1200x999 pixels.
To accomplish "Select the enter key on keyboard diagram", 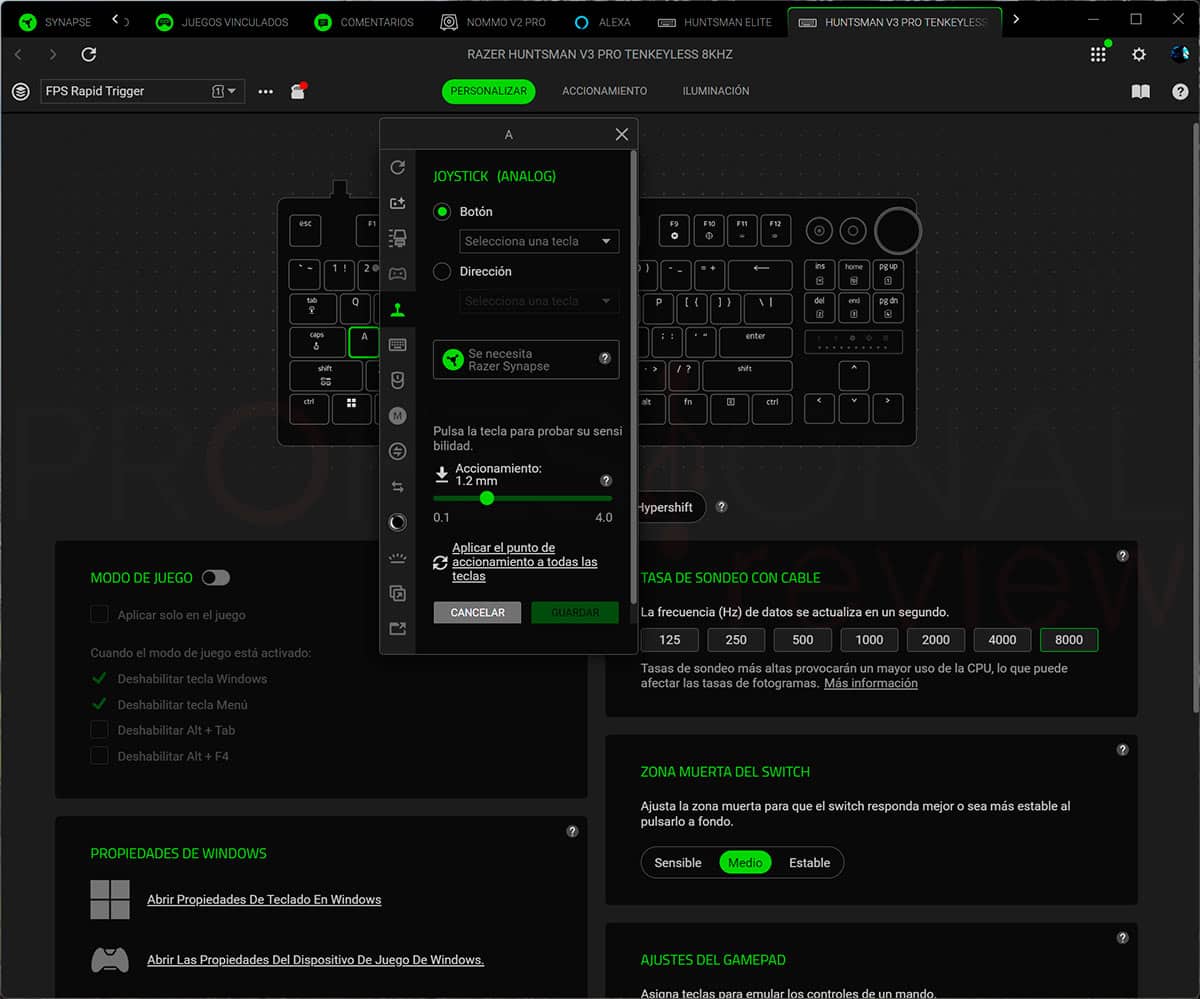I will pos(756,342).
